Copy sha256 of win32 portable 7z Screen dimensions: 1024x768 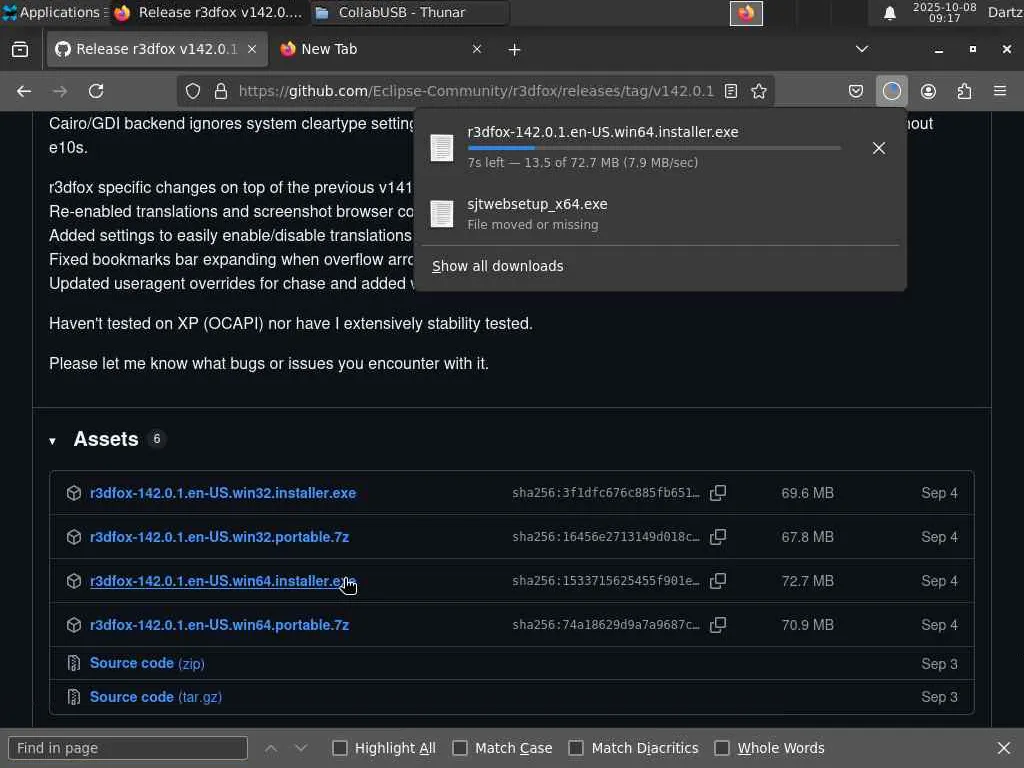click(718, 537)
